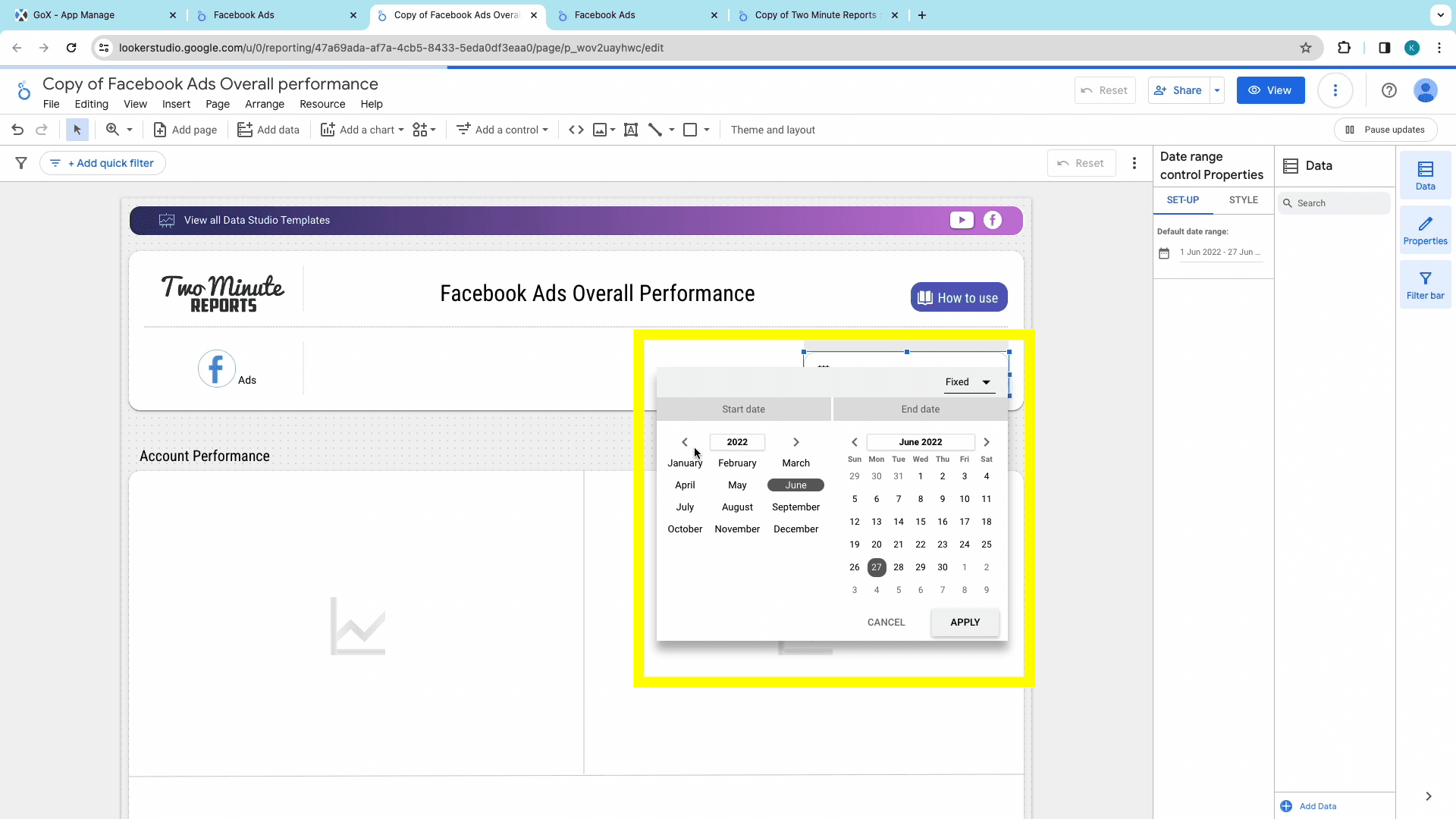Open the Resource menu

(x=322, y=104)
